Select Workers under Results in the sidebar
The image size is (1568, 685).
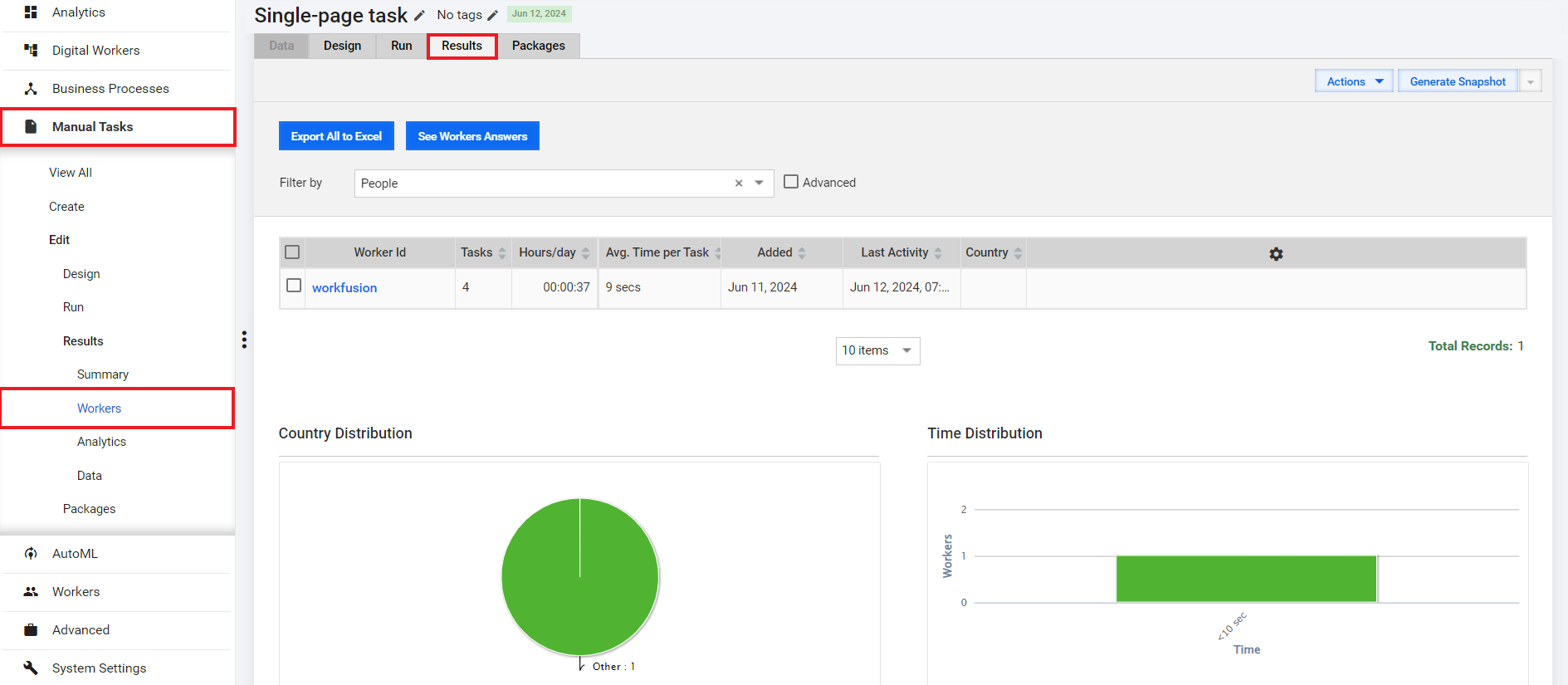tap(99, 409)
